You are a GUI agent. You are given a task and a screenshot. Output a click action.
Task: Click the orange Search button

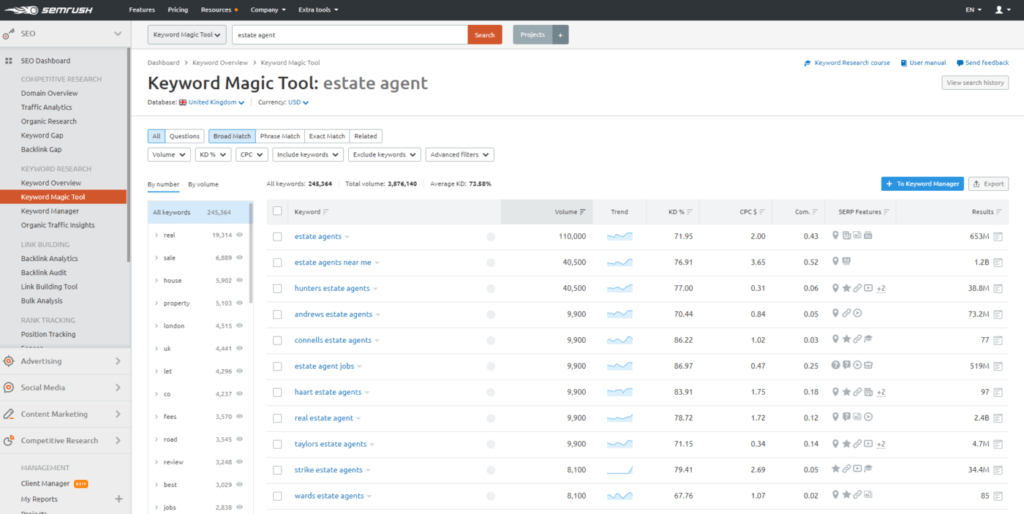click(485, 35)
